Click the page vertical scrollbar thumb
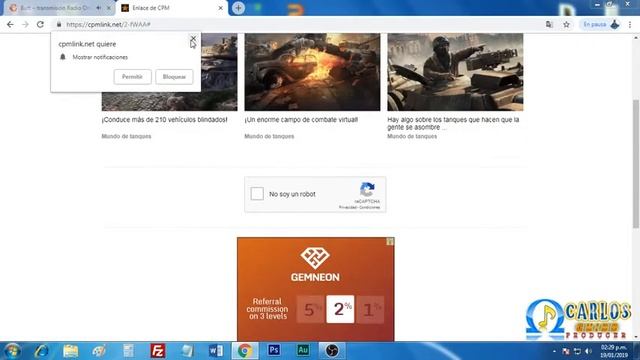The image size is (640, 360). (636, 163)
